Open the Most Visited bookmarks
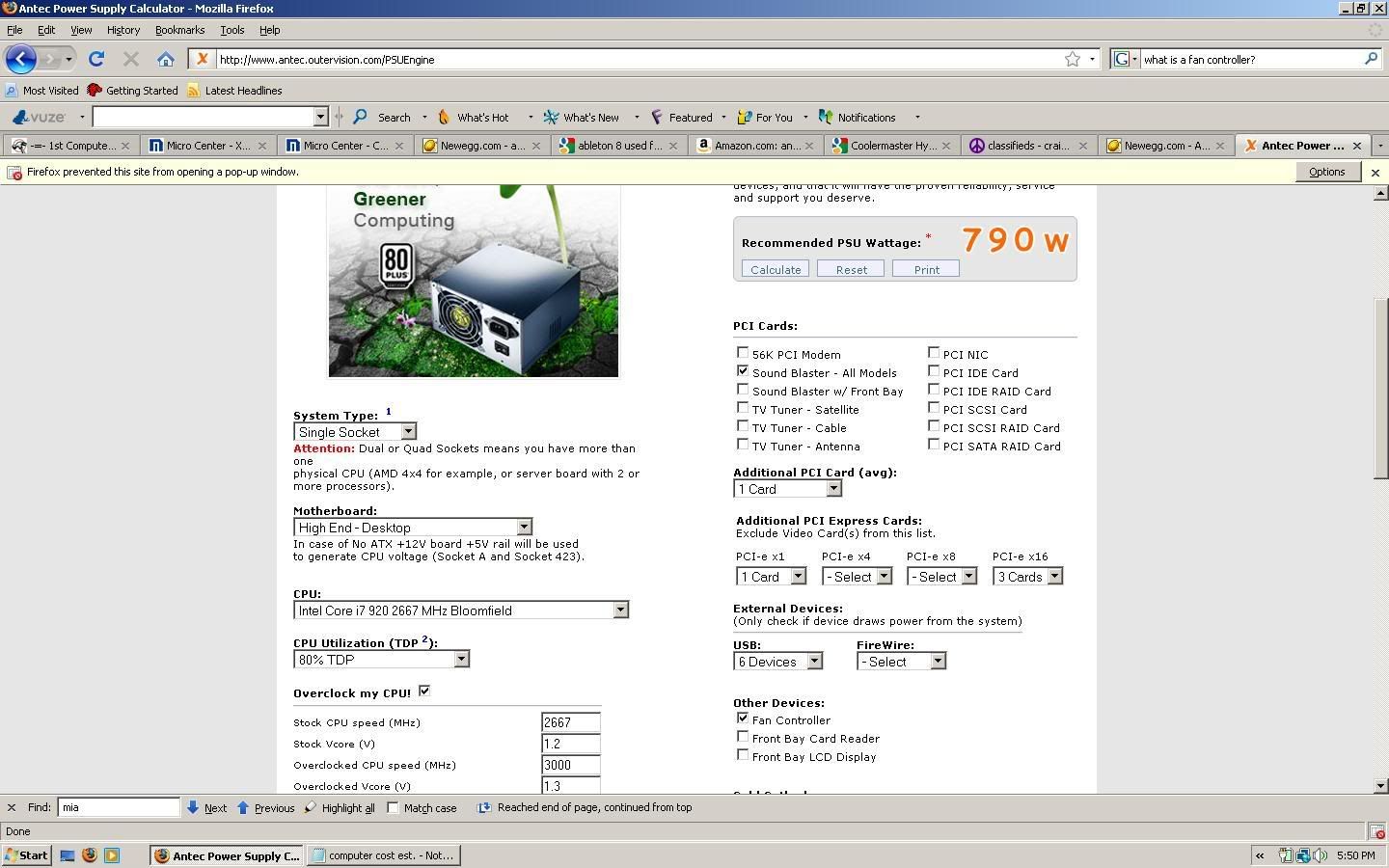1389x868 pixels. pyautogui.click(x=42, y=91)
